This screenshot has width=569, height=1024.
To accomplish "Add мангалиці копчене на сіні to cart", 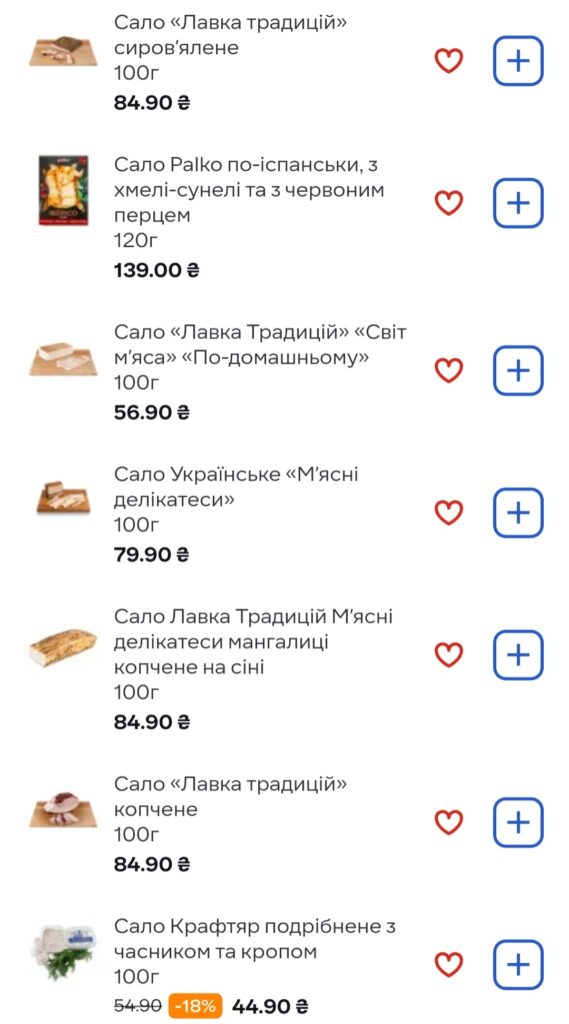I will [518, 655].
